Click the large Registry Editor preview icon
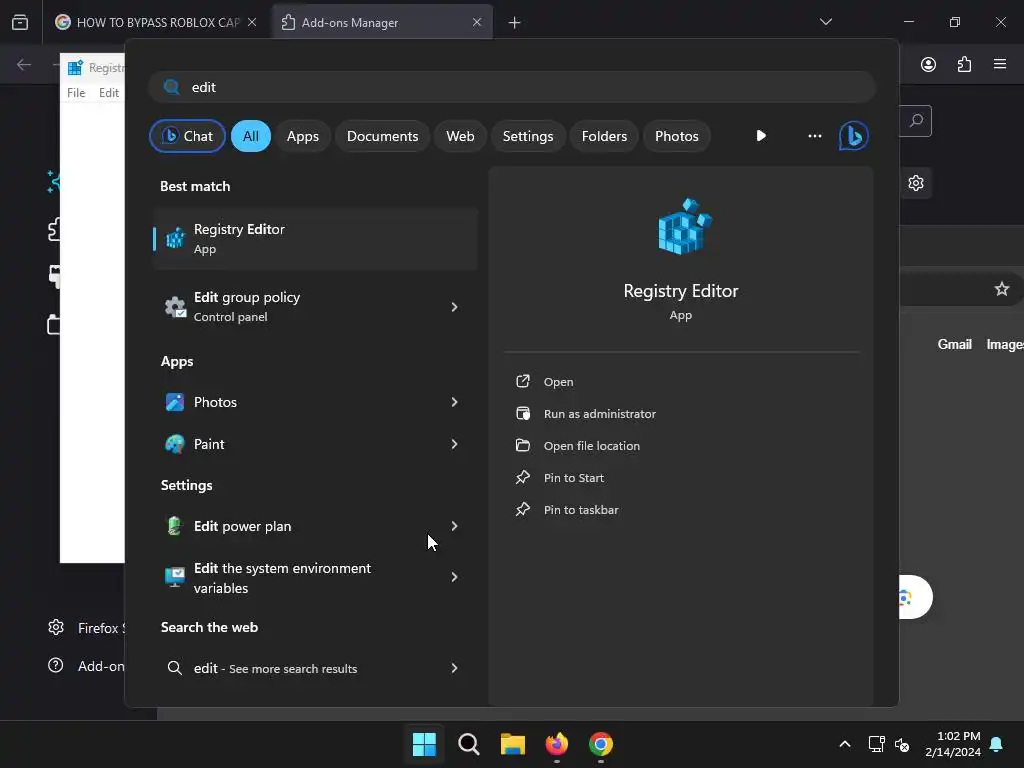 click(684, 227)
